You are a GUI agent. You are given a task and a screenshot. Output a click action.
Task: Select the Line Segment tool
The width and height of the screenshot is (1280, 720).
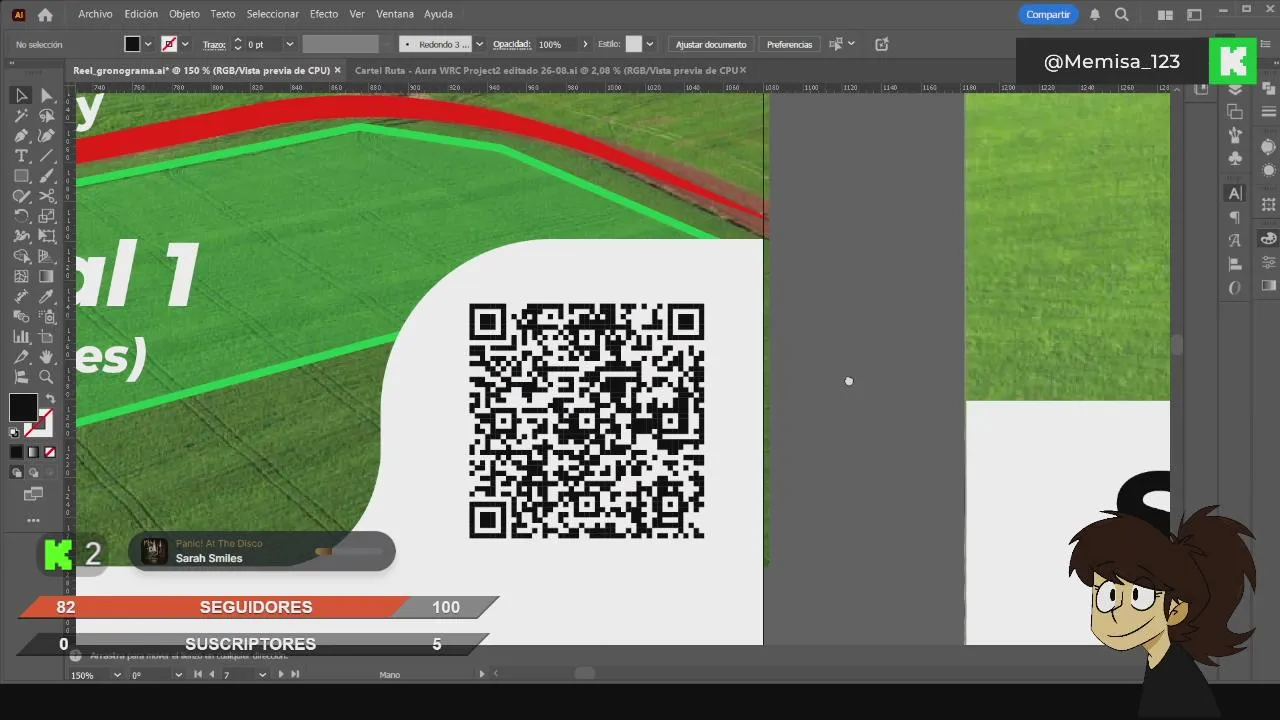pyautogui.click(x=46, y=156)
